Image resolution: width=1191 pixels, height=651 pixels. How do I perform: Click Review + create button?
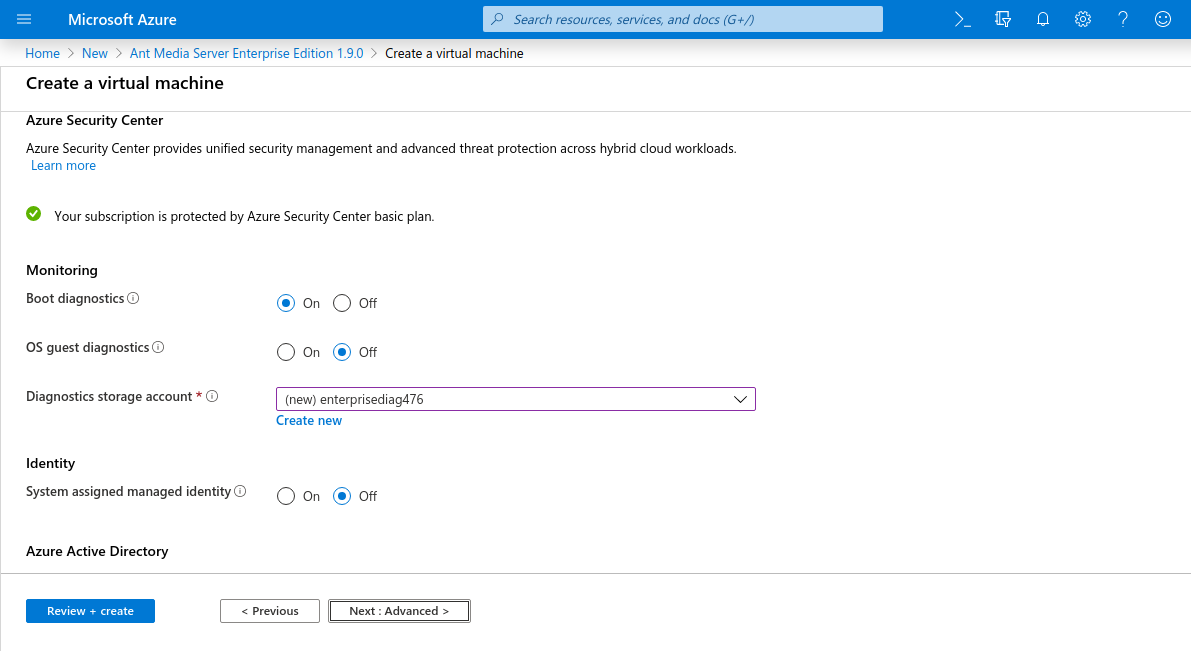tap(90, 611)
